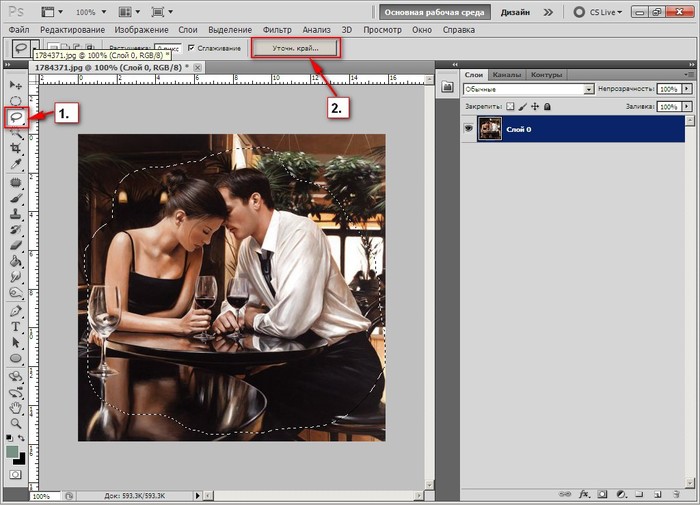Select the Hand tool
The image size is (700, 505).
tap(16, 407)
